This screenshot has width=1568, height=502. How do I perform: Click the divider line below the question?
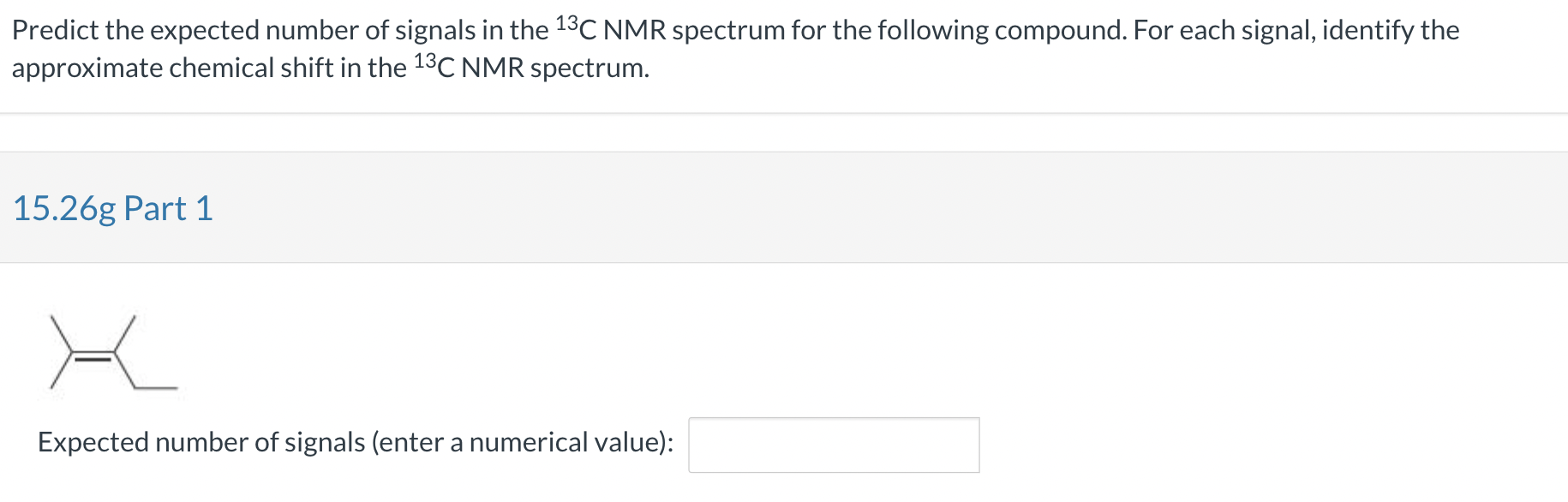[771, 110]
